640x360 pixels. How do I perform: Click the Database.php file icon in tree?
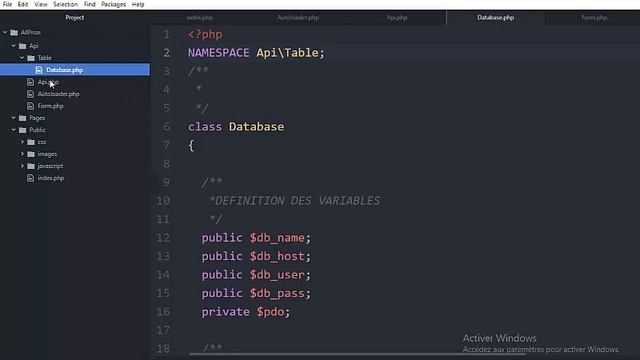click(x=39, y=70)
